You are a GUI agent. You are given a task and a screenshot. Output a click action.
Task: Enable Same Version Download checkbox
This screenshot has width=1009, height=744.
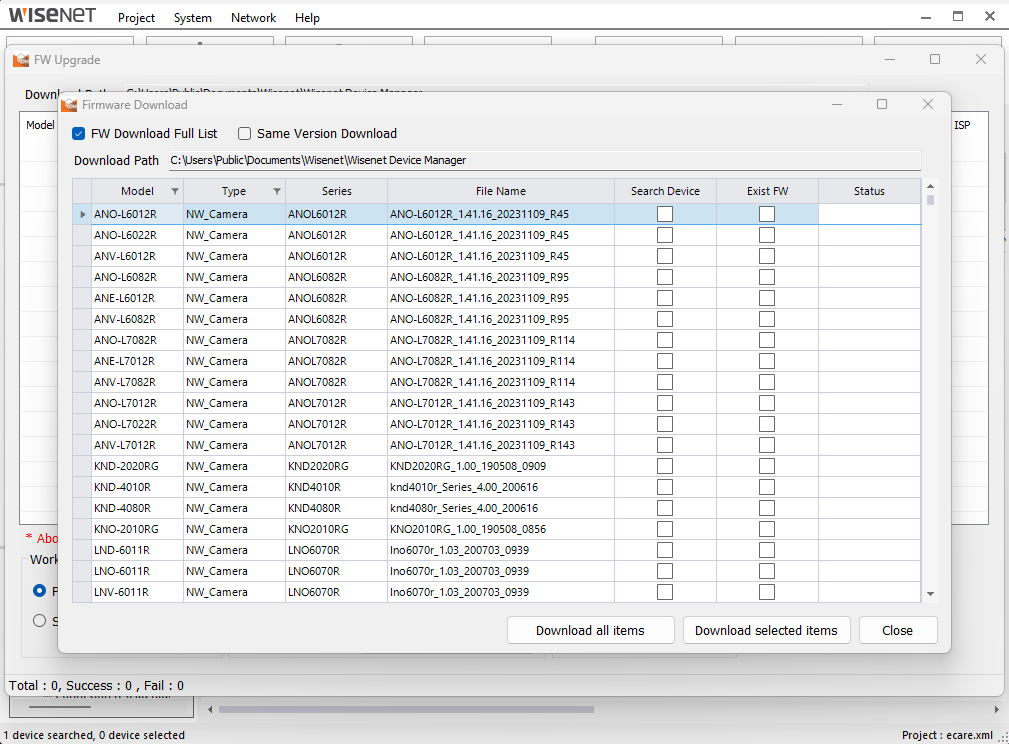pyautogui.click(x=244, y=133)
